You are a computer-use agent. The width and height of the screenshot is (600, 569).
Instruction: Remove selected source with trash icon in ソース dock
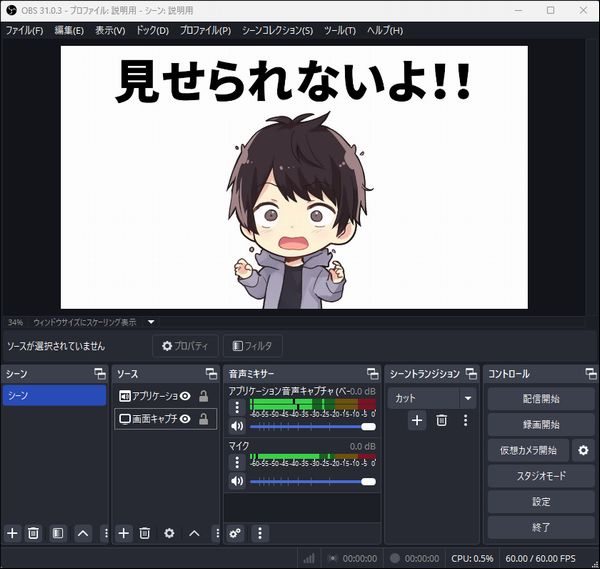tap(145, 533)
